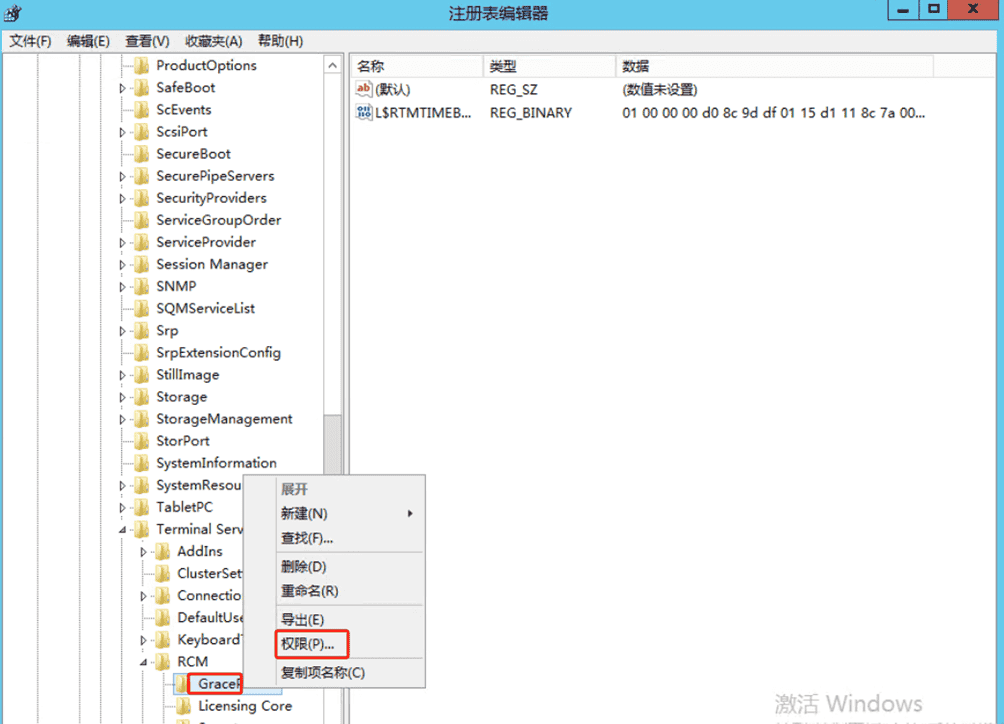The image size is (1004, 724).
Task: Click the RCM folder icon
Action: tap(163, 661)
